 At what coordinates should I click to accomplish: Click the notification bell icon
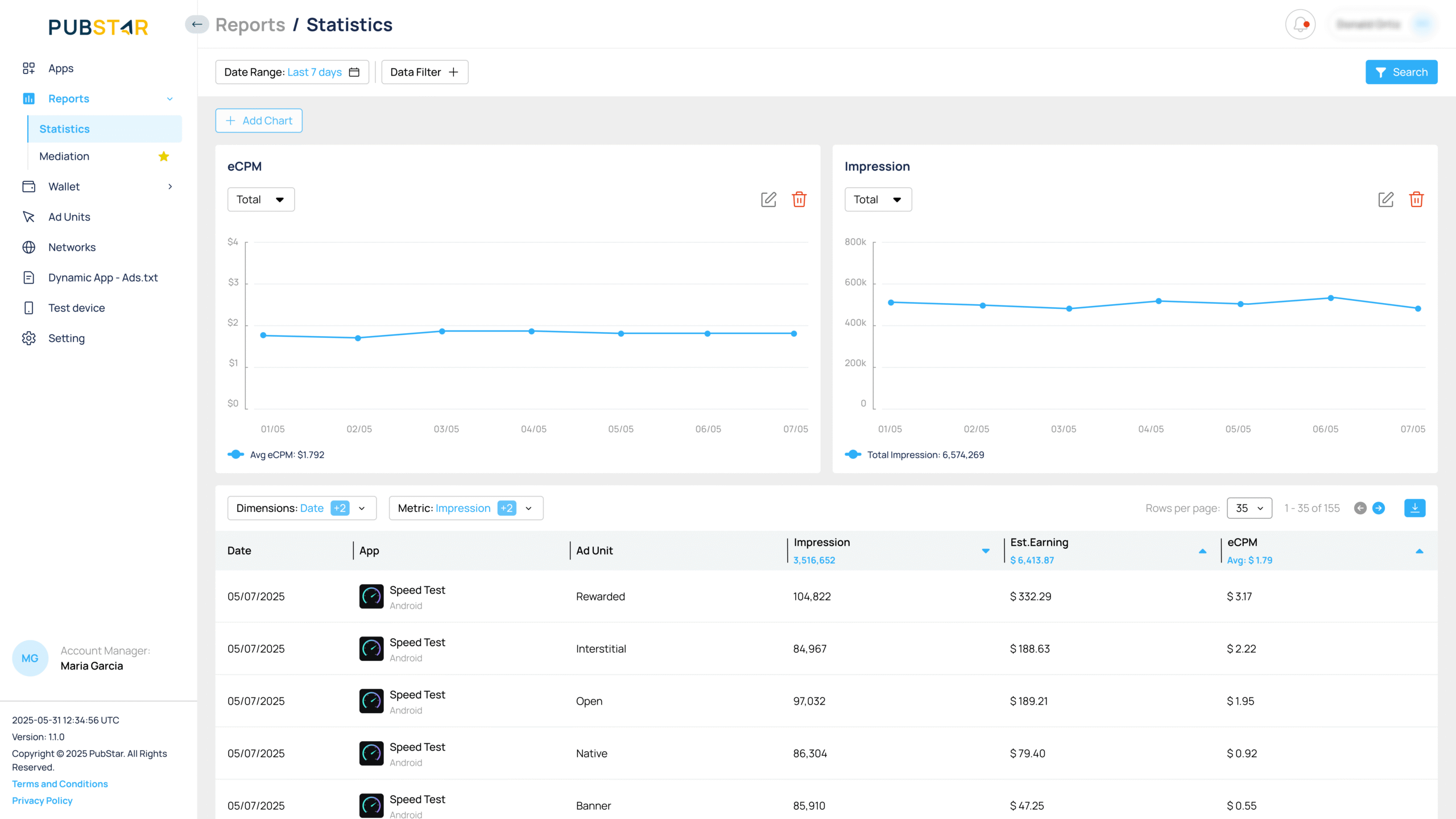[x=1300, y=24]
